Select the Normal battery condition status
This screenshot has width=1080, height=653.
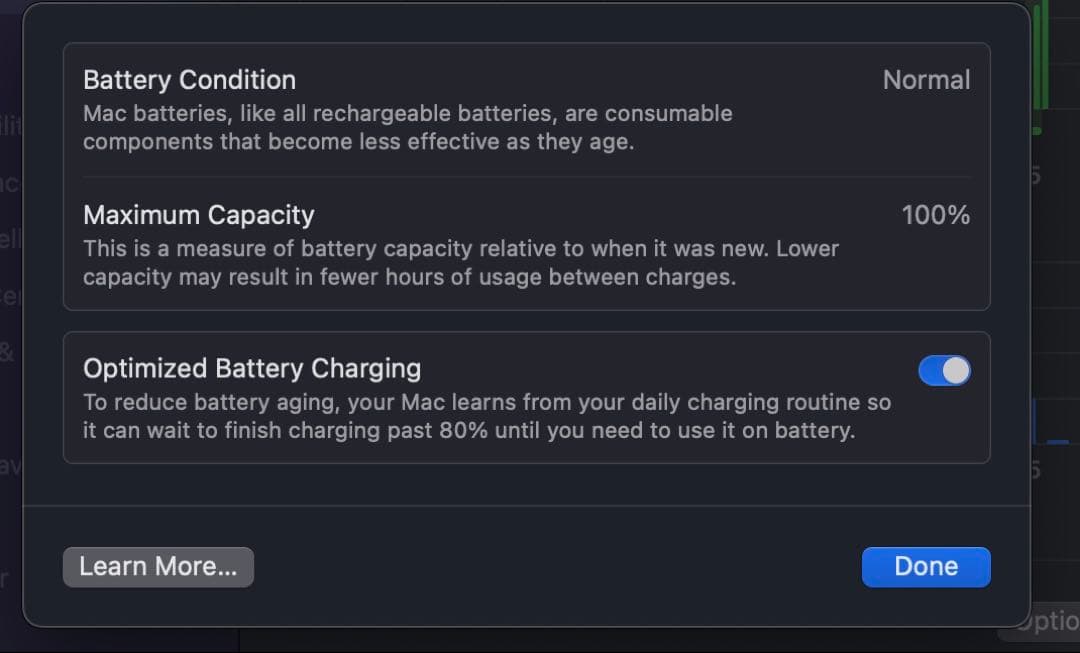click(x=926, y=80)
